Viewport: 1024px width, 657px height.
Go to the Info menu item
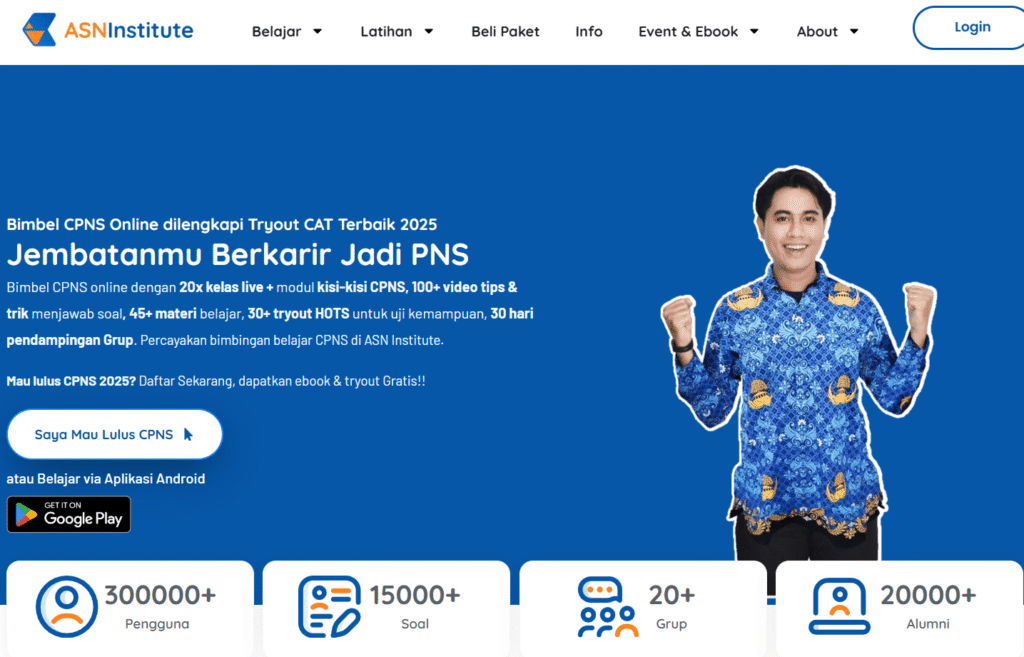(589, 31)
